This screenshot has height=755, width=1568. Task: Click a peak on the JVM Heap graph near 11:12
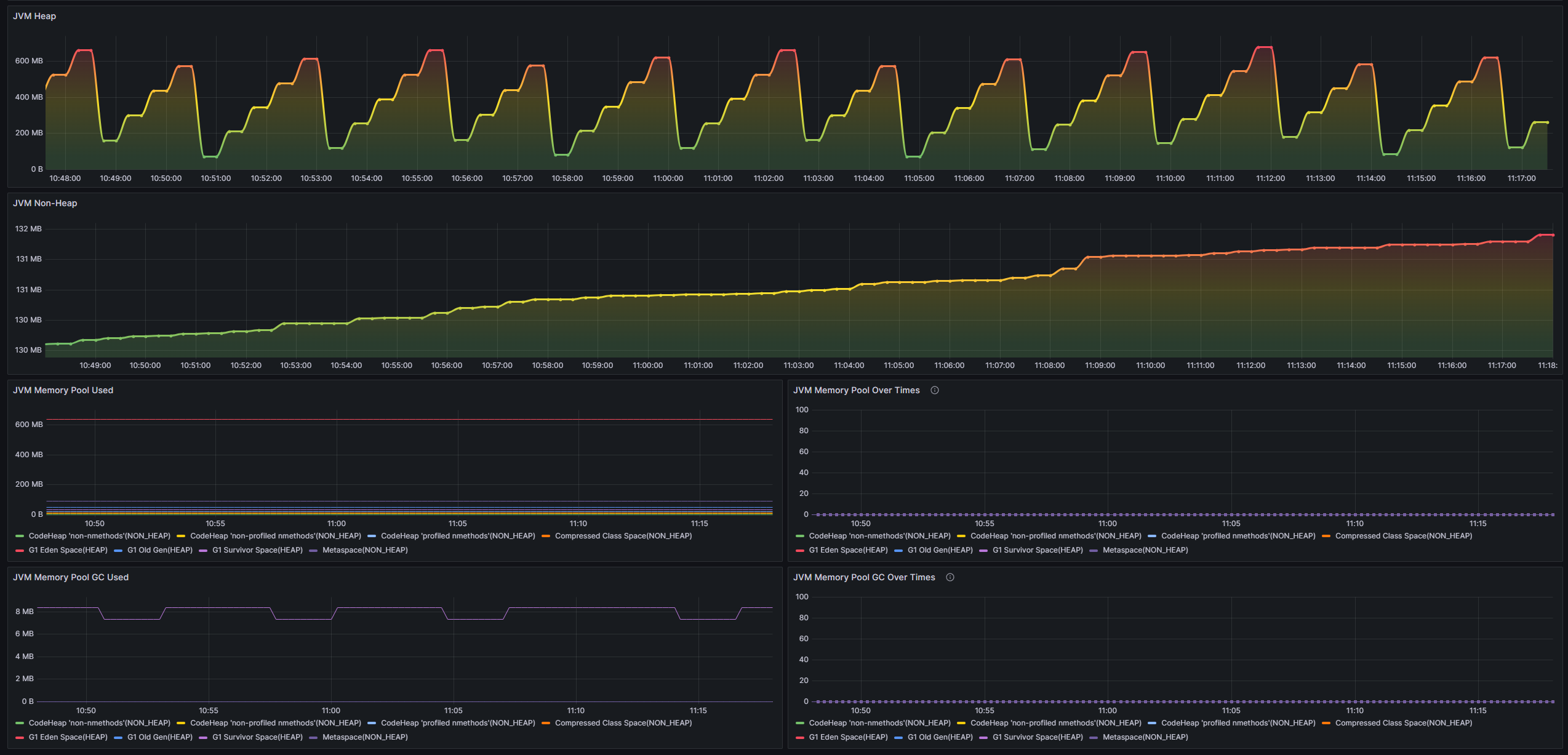pyautogui.click(x=1263, y=48)
